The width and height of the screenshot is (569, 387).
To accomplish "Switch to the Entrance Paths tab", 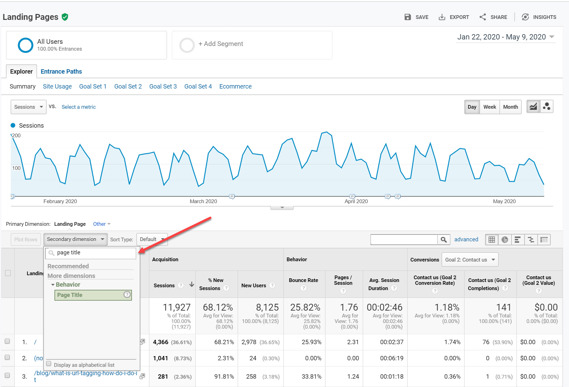I will [61, 72].
